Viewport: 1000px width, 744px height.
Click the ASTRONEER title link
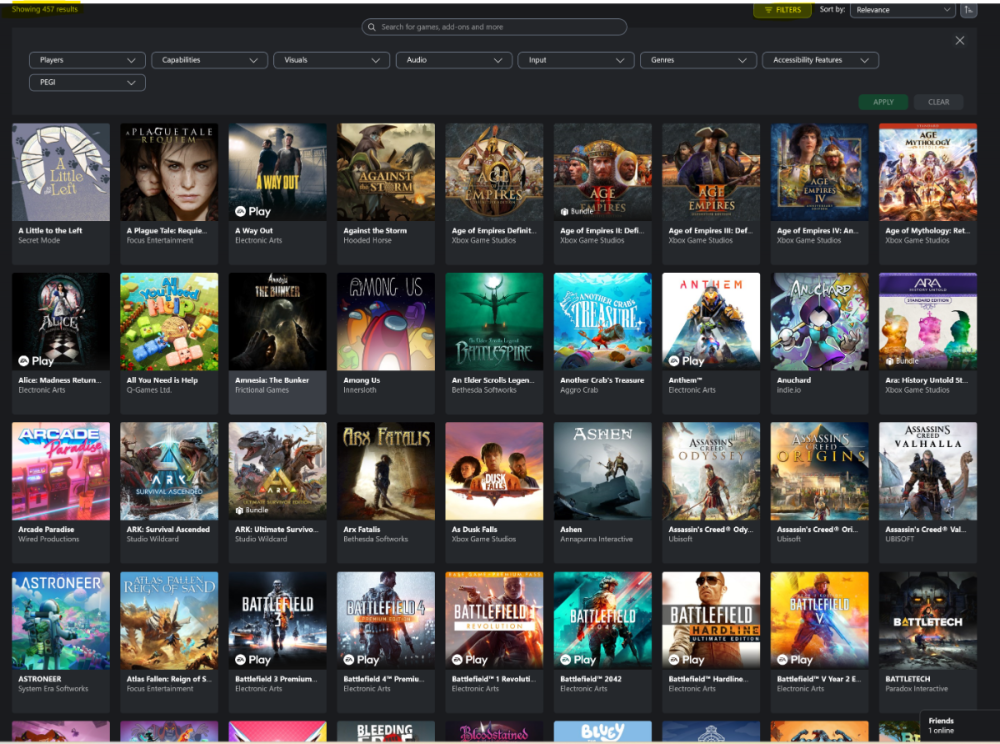[40, 679]
